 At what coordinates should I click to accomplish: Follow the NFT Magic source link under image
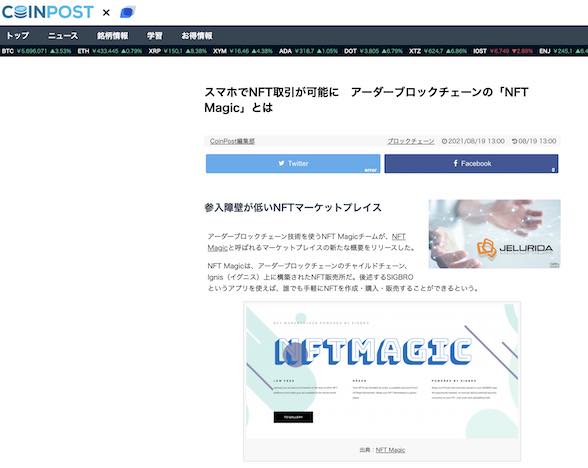(x=390, y=450)
